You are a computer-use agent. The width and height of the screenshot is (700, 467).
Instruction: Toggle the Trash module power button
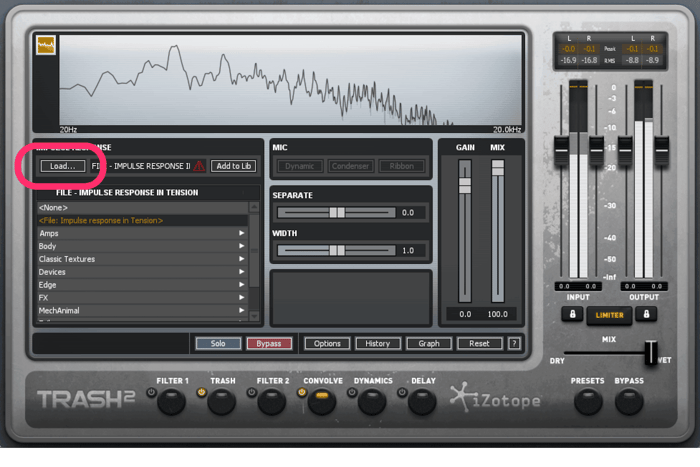(202, 392)
